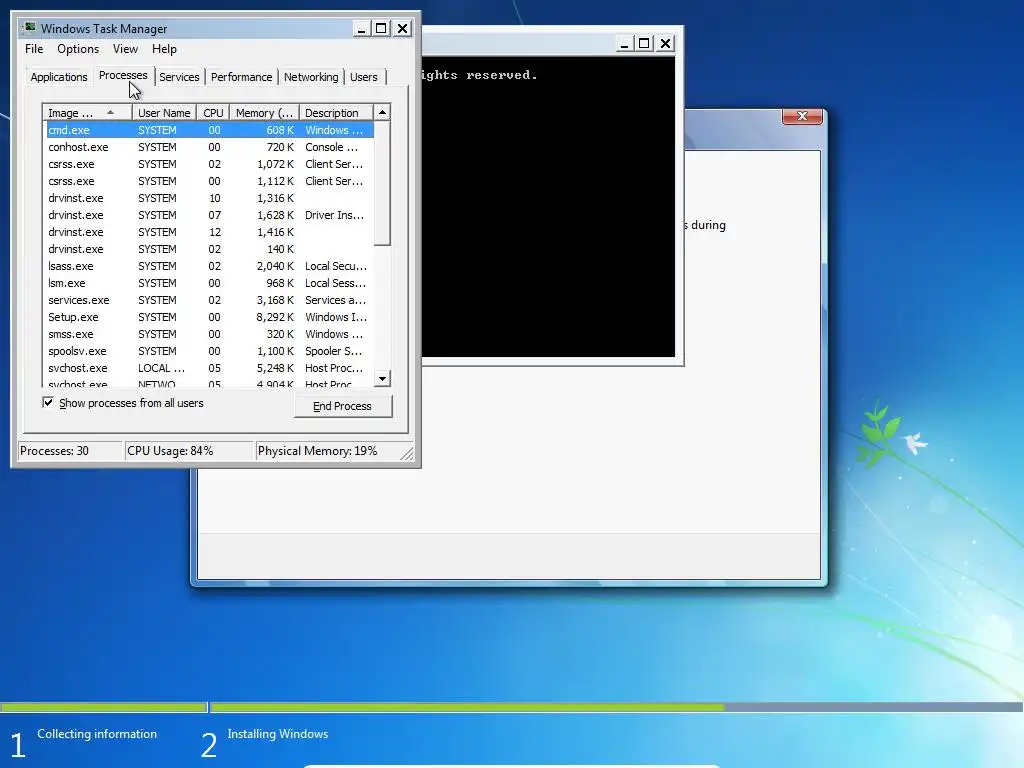The height and width of the screenshot is (768, 1024).
Task: Select the smss.exe process row
Action: coord(210,334)
